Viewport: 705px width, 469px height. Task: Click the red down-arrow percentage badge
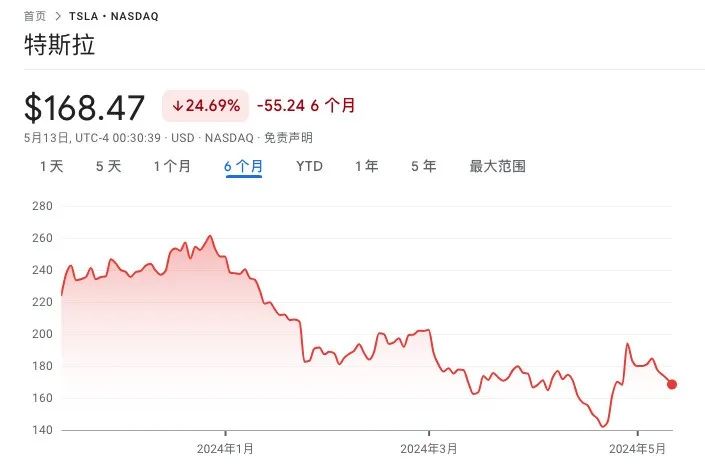click(x=205, y=105)
